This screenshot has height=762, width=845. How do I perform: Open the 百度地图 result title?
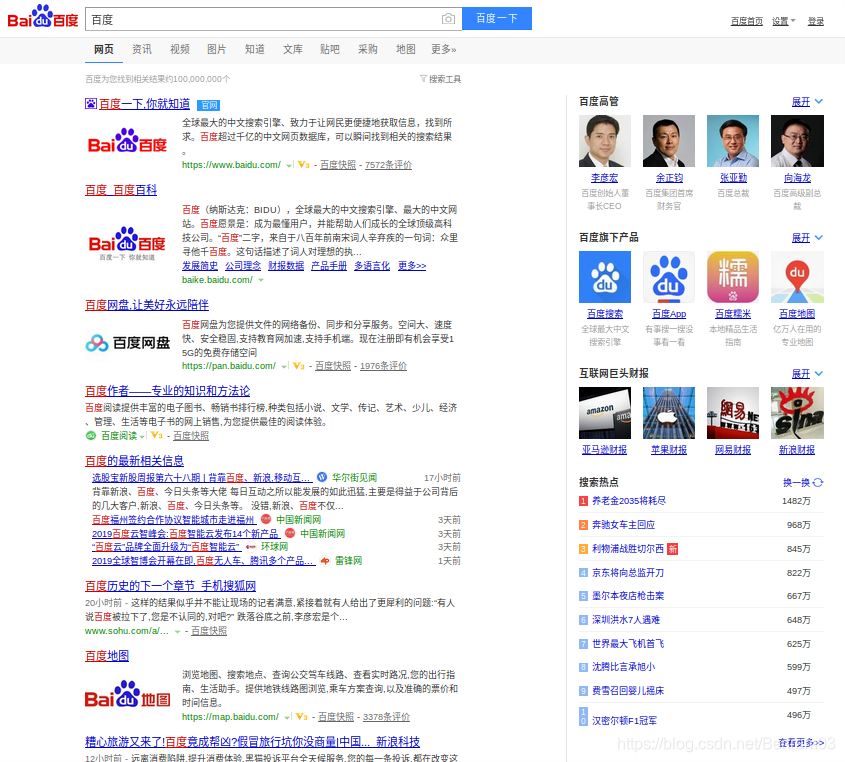point(107,656)
